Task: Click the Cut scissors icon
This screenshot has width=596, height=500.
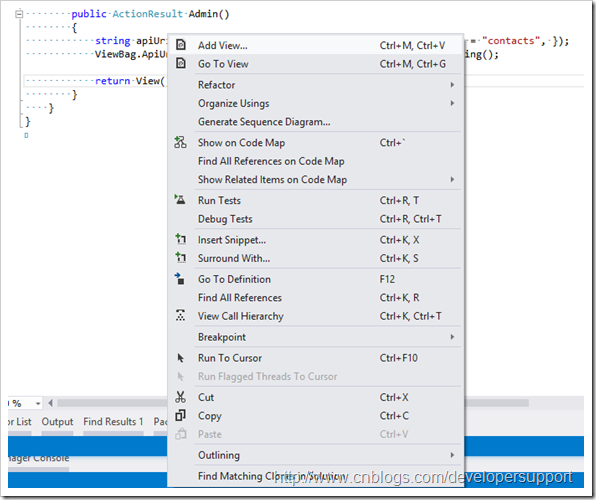Action: click(x=181, y=397)
